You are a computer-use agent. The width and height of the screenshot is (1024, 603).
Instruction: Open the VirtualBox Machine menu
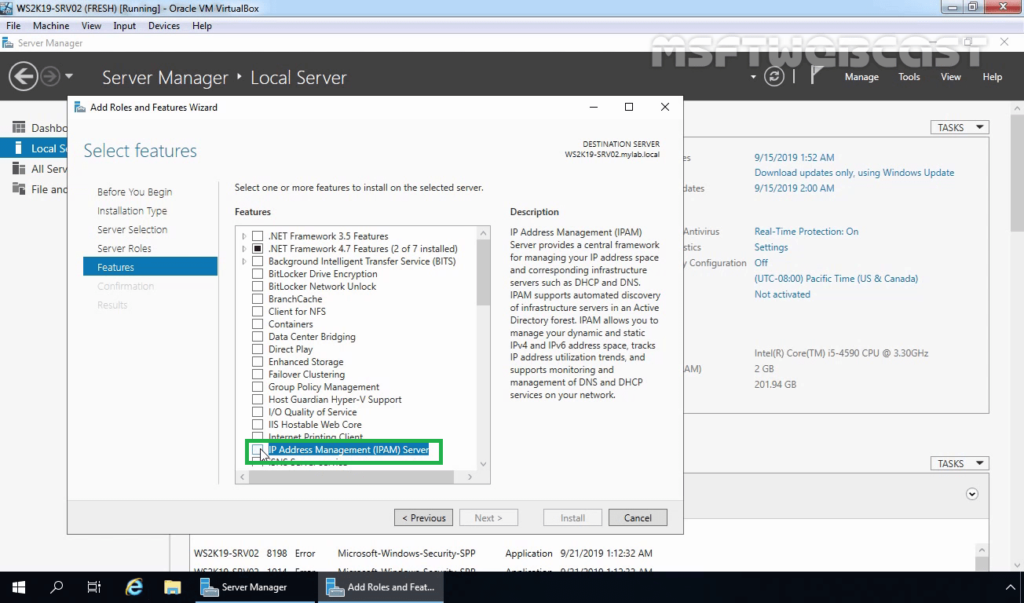pyautogui.click(x=51, y=25)
